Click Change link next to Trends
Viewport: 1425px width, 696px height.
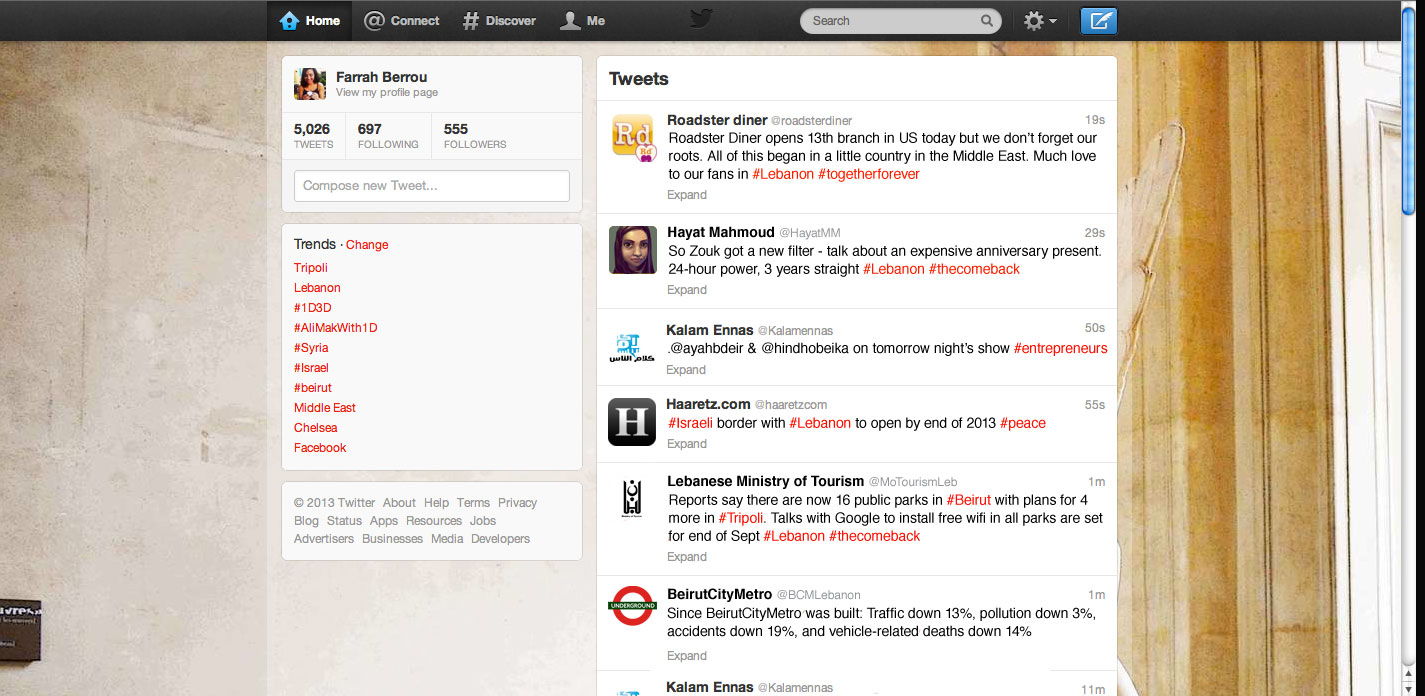click(367, 245)
